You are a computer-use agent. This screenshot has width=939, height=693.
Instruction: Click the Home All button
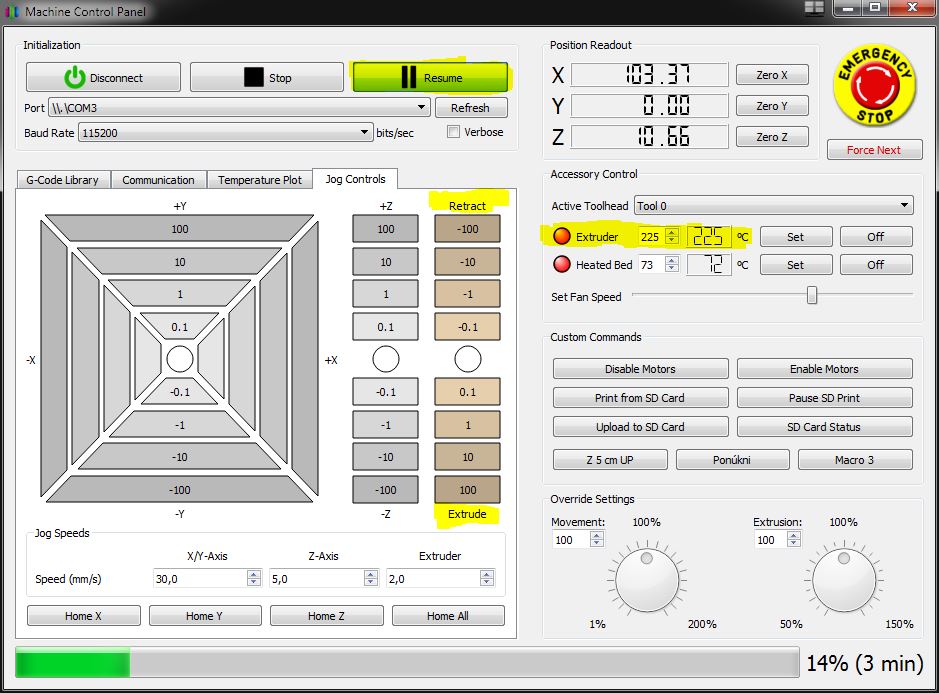tap(448, 616)
